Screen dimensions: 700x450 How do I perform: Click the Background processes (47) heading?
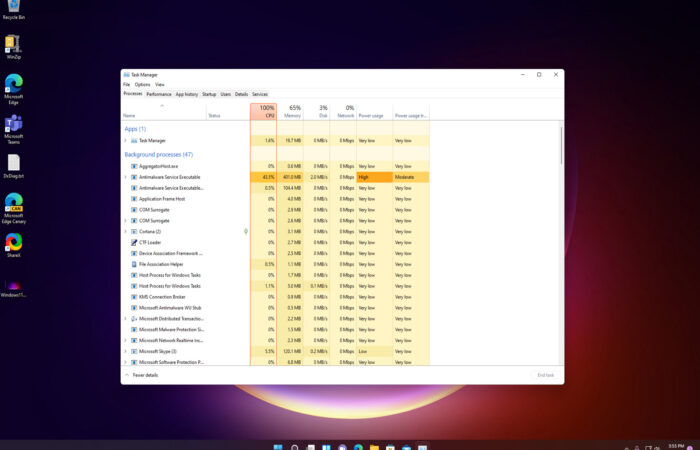click(x=159, y=154)
